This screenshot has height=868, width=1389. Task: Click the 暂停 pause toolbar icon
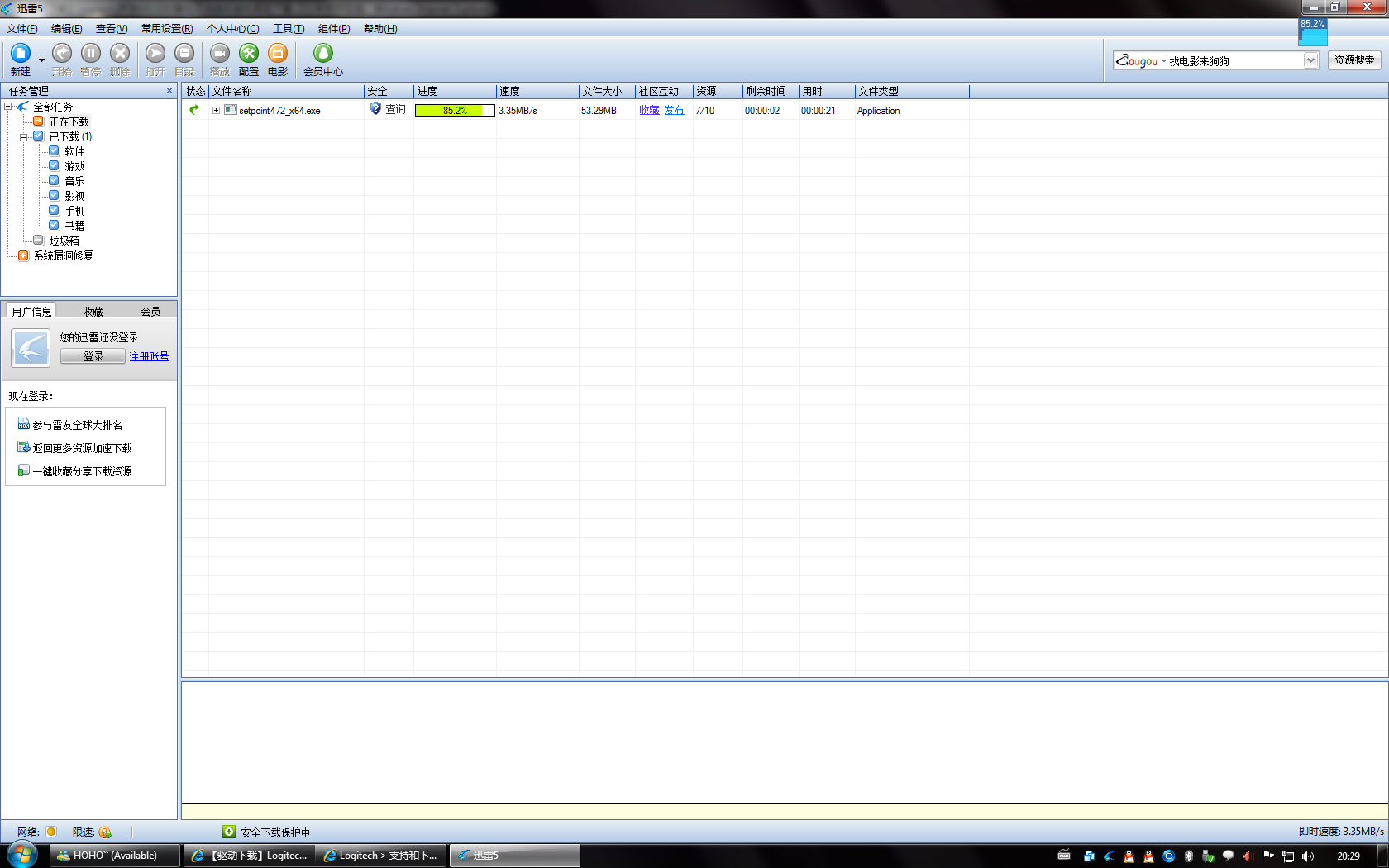point(91,54)
